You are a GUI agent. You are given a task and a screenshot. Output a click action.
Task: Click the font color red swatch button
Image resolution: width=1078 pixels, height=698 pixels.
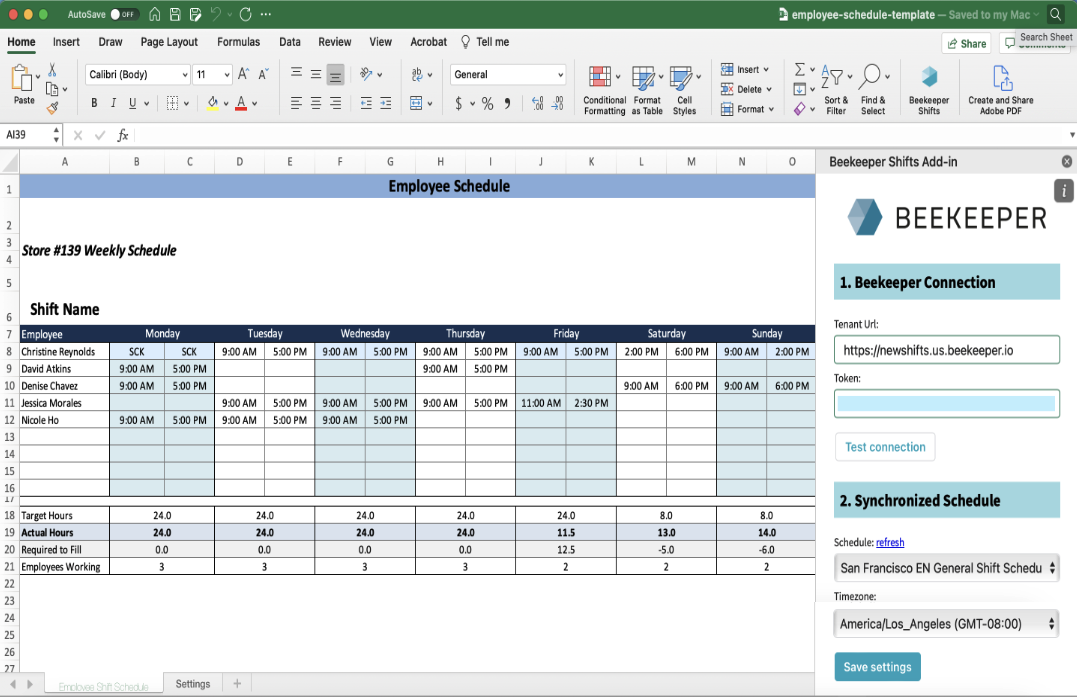coord(241,103)
